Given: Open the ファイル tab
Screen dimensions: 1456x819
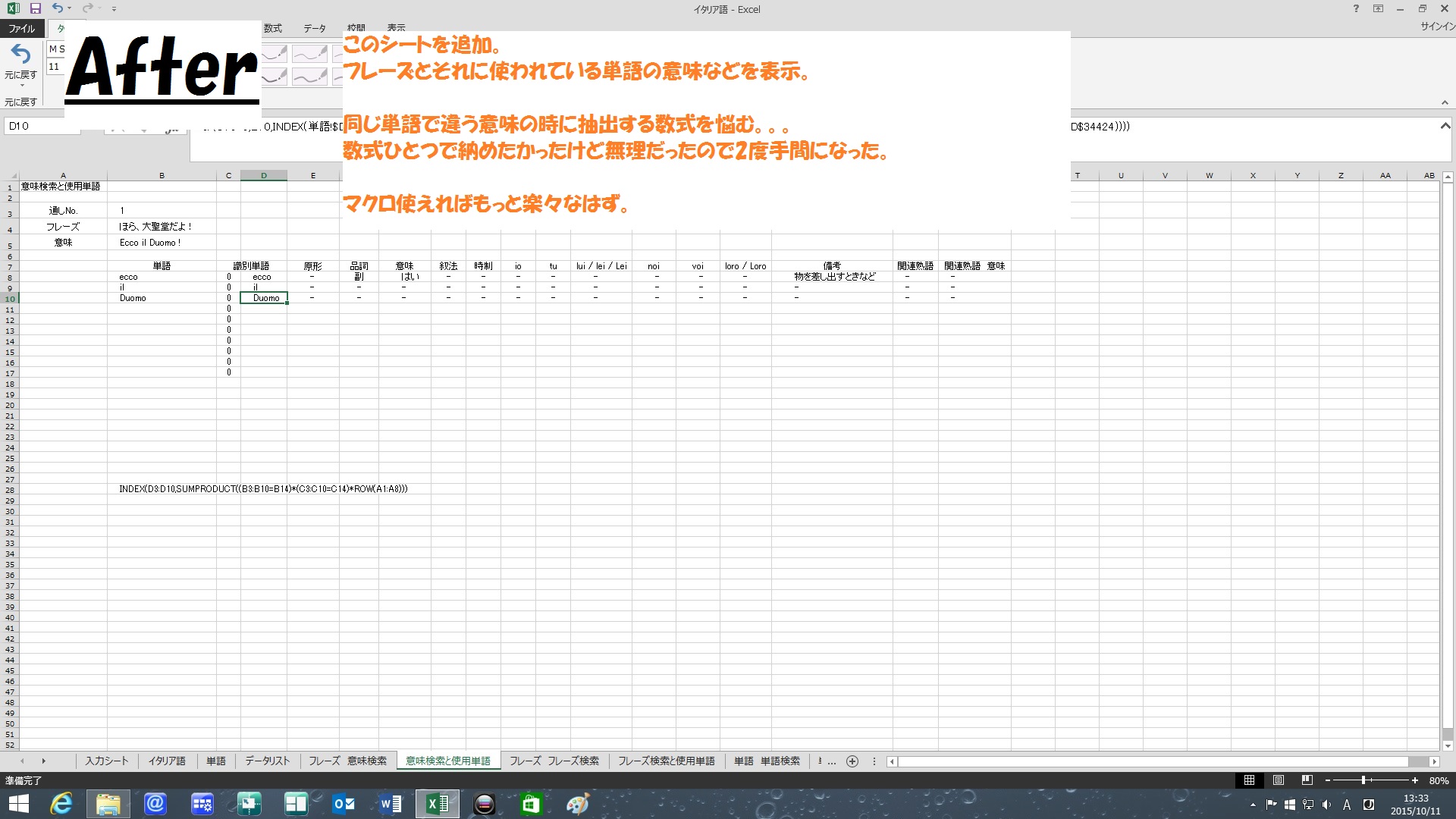Looking at the screenshot, I should tap(21, 29).
